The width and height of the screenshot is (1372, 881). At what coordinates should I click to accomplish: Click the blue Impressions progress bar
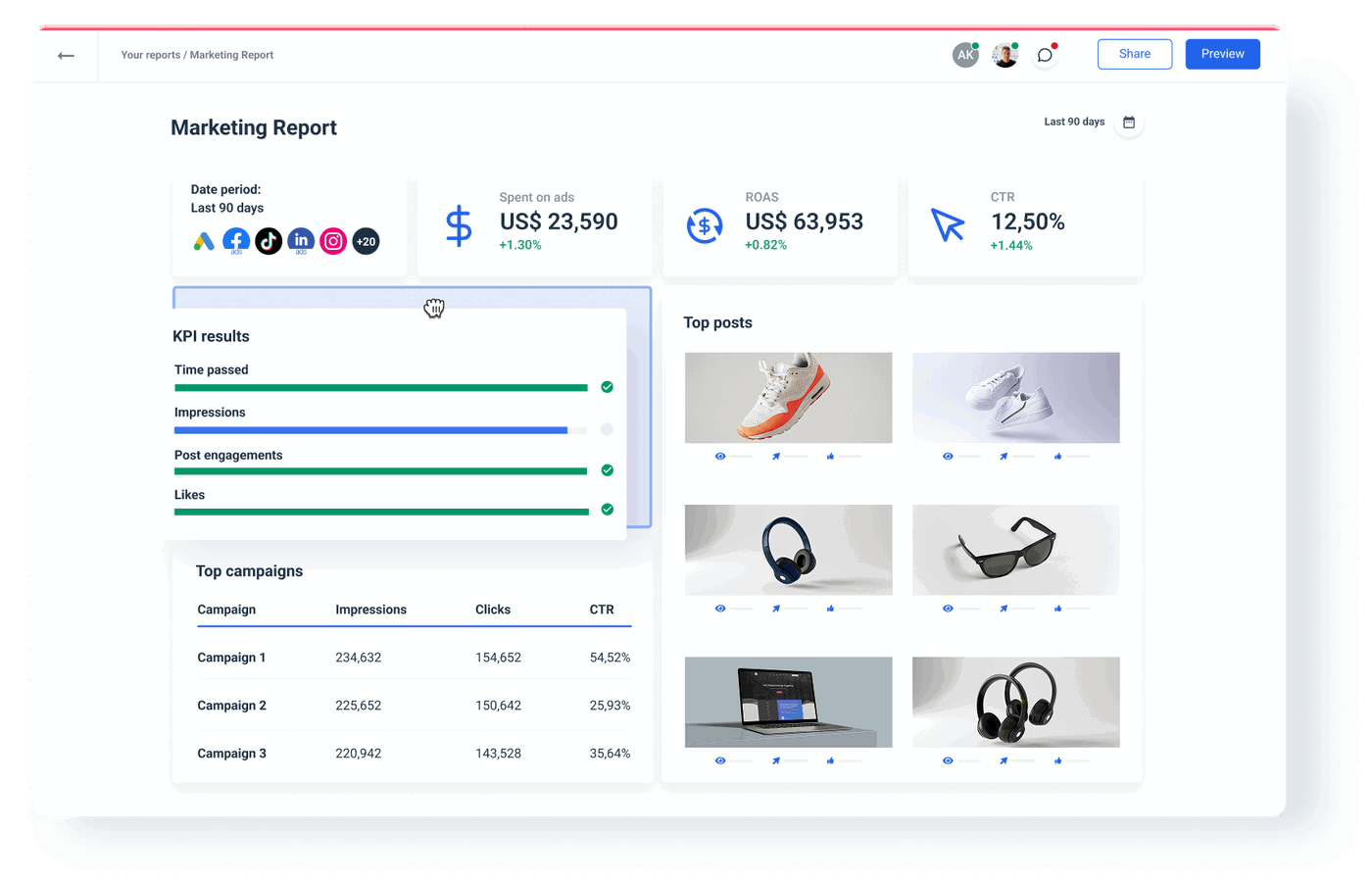coord(372,429)
